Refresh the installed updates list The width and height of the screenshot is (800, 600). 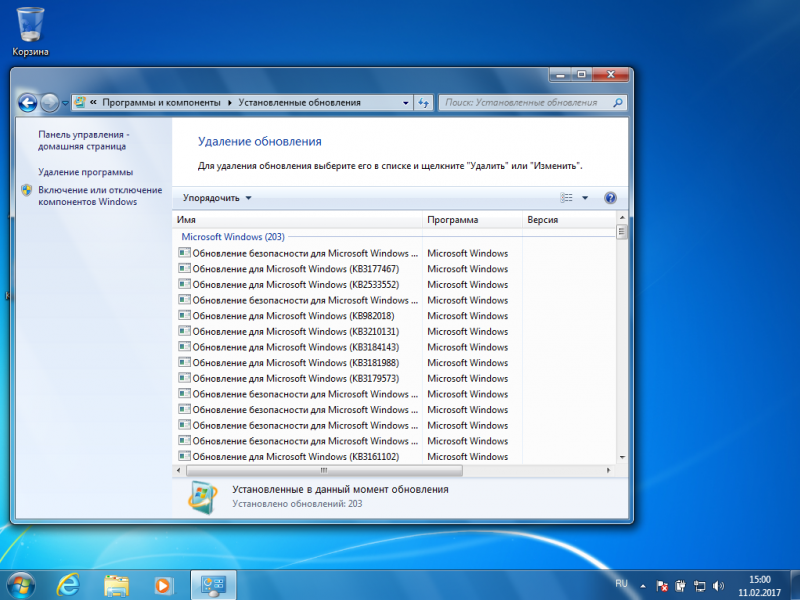(423, 103)
